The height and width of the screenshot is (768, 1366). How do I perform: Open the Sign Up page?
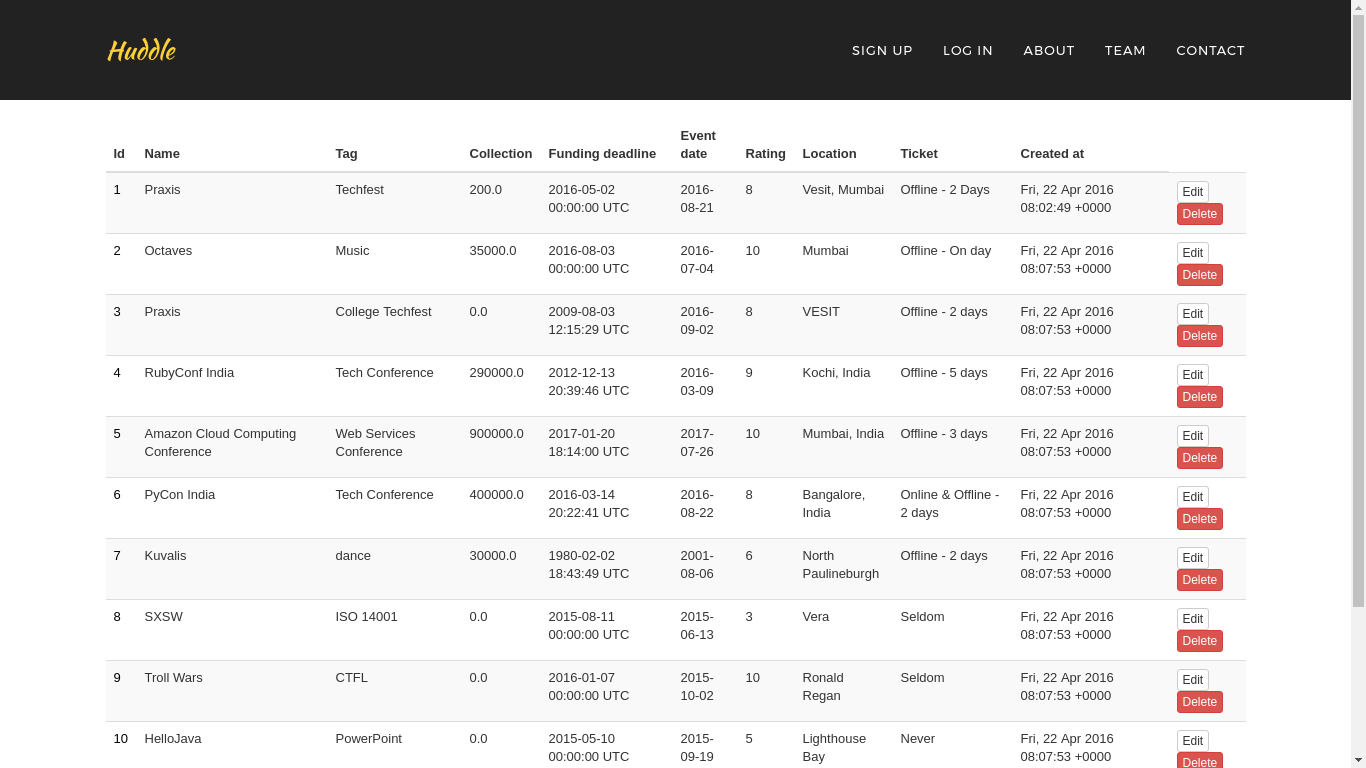(x=882, y=50)
